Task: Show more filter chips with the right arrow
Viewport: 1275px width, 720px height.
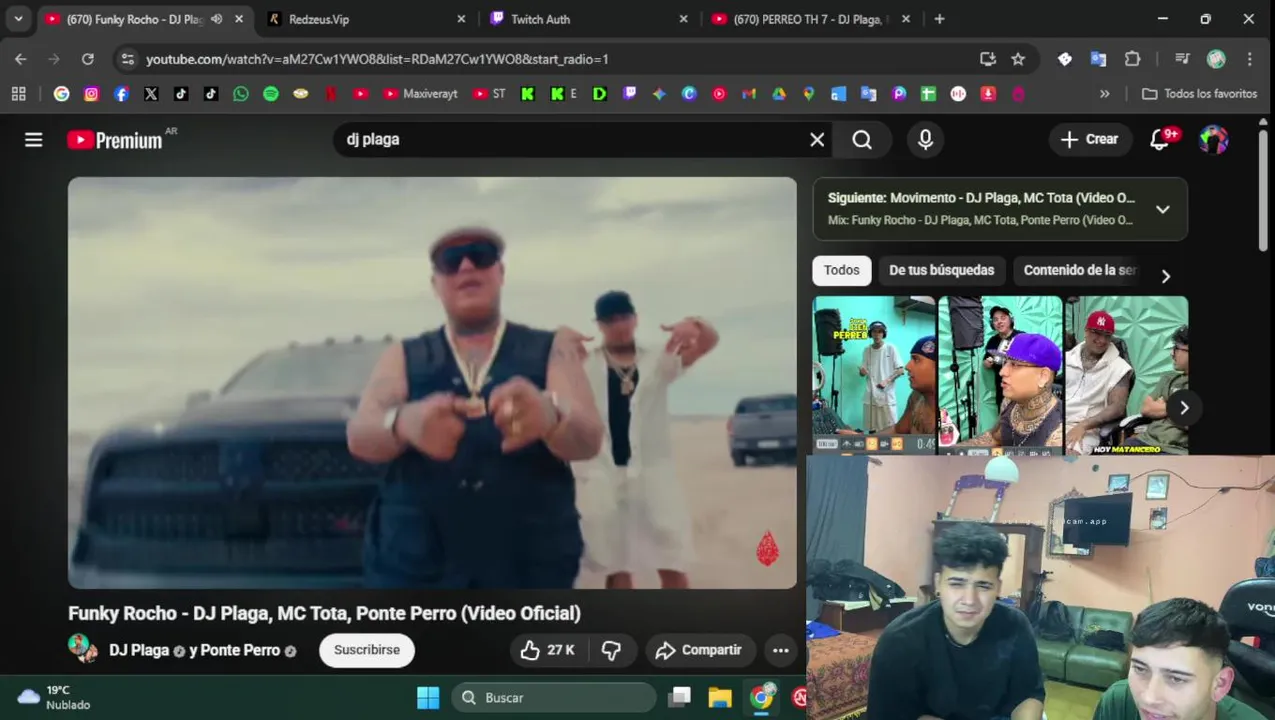Action: [x=1165, y=276]
